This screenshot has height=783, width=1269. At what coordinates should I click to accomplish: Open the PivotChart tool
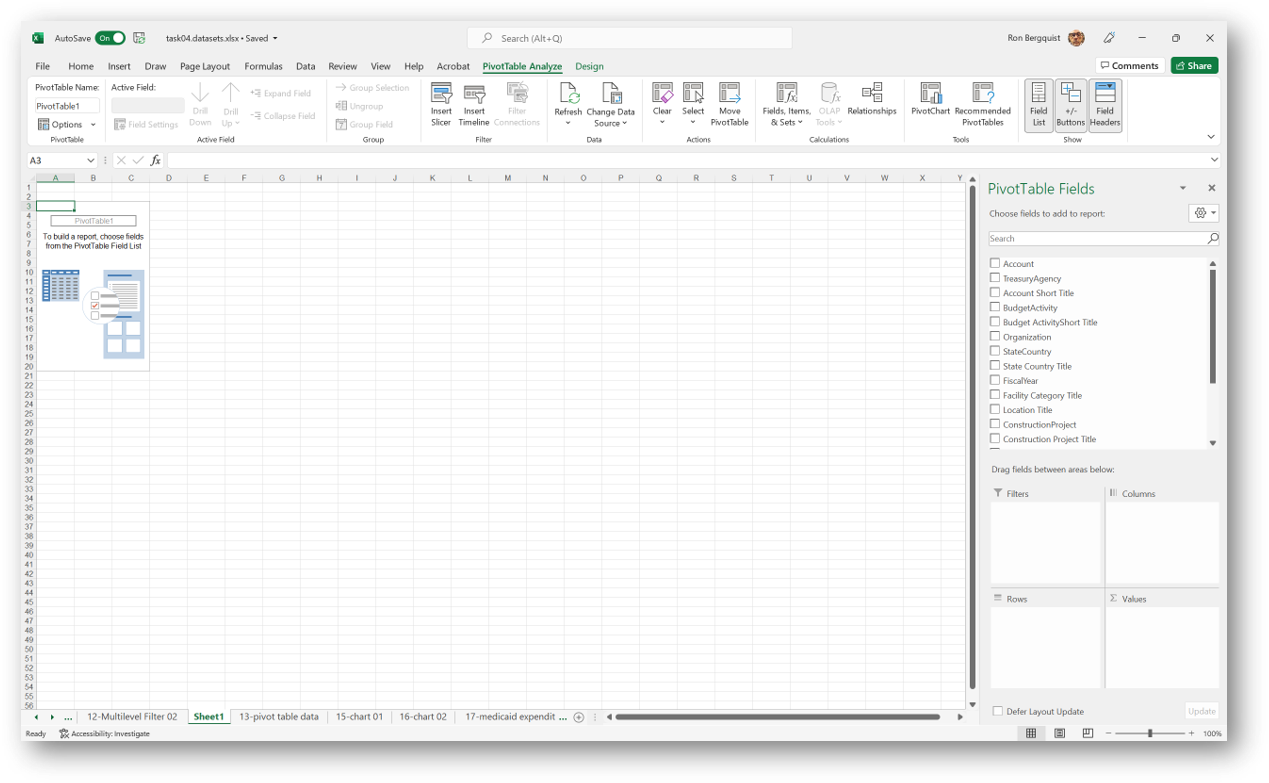pos(930,100)
